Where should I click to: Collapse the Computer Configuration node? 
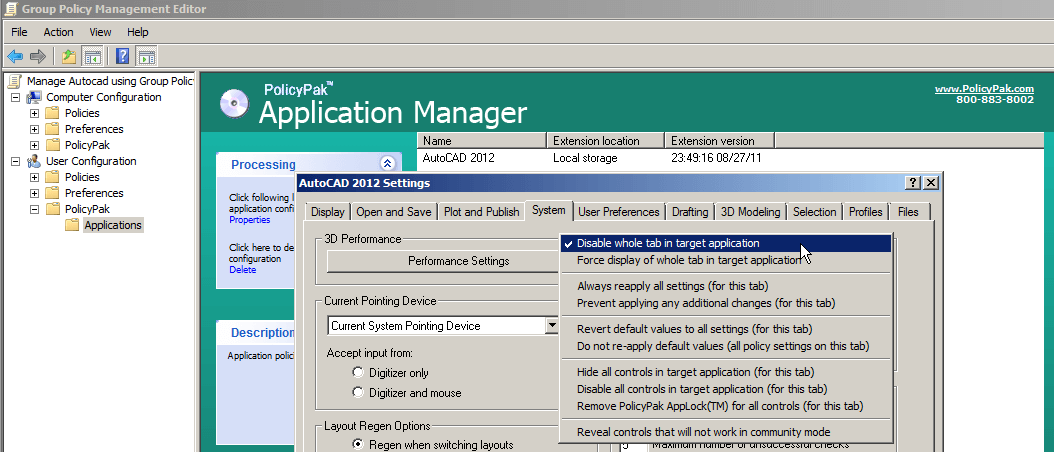point(15,98)
